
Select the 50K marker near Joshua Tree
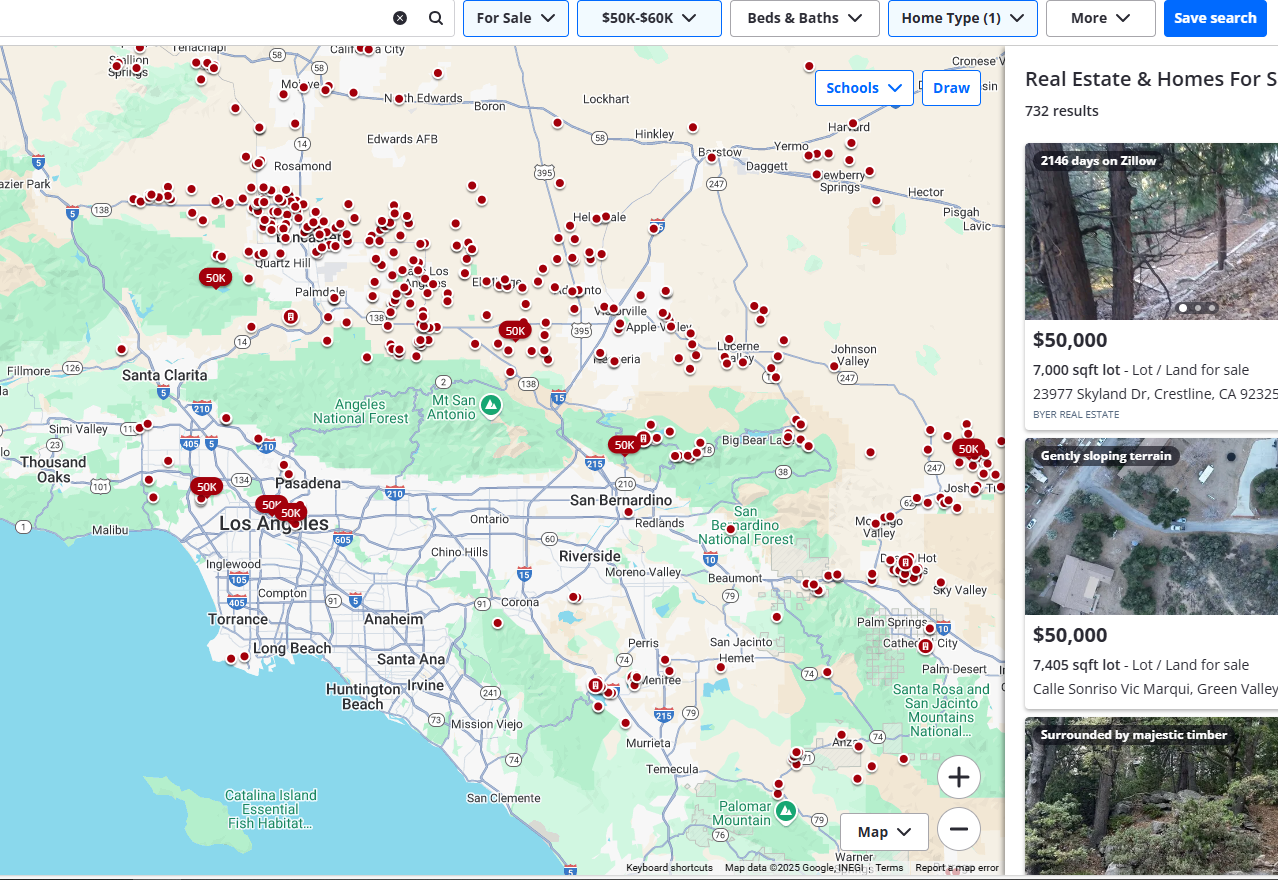[968, 449]
